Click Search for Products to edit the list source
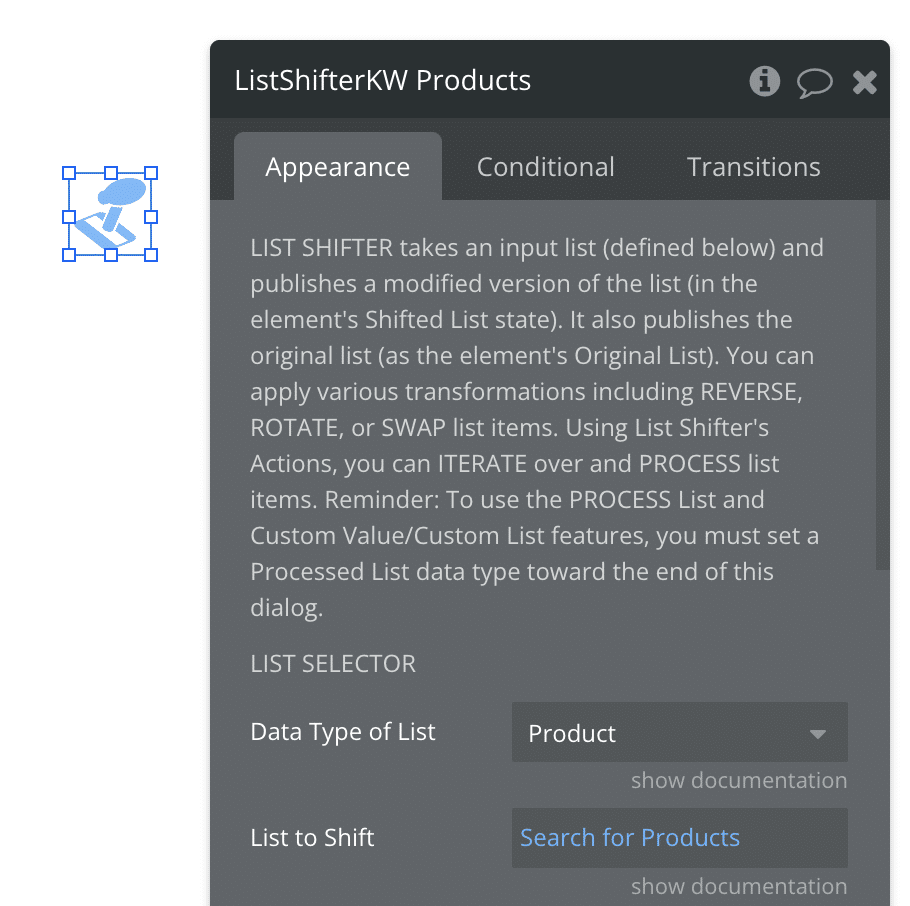The image size is (910, 906). [x=628, y=837]
